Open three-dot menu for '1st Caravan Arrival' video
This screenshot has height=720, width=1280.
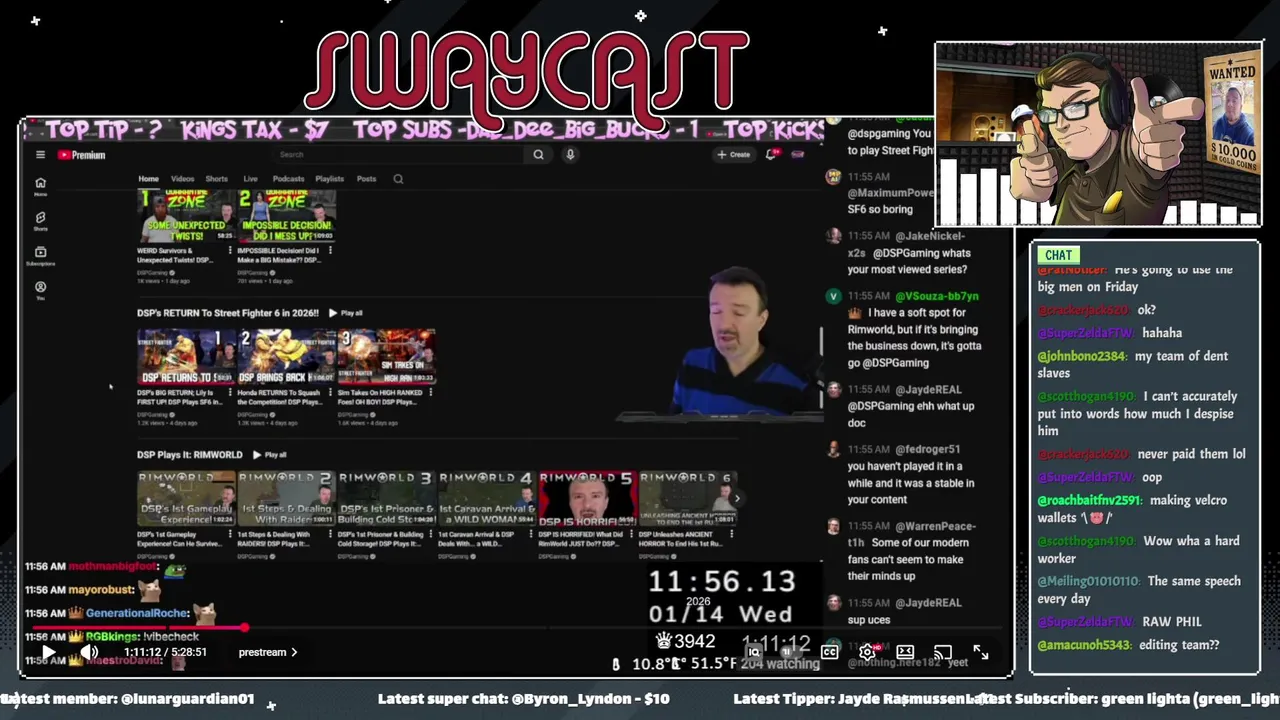click(x=532, y=536)
